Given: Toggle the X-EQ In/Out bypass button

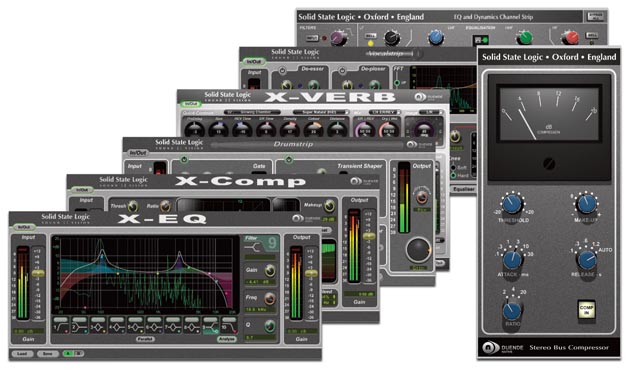Looking at the screenshot, I should coord(24,227).
